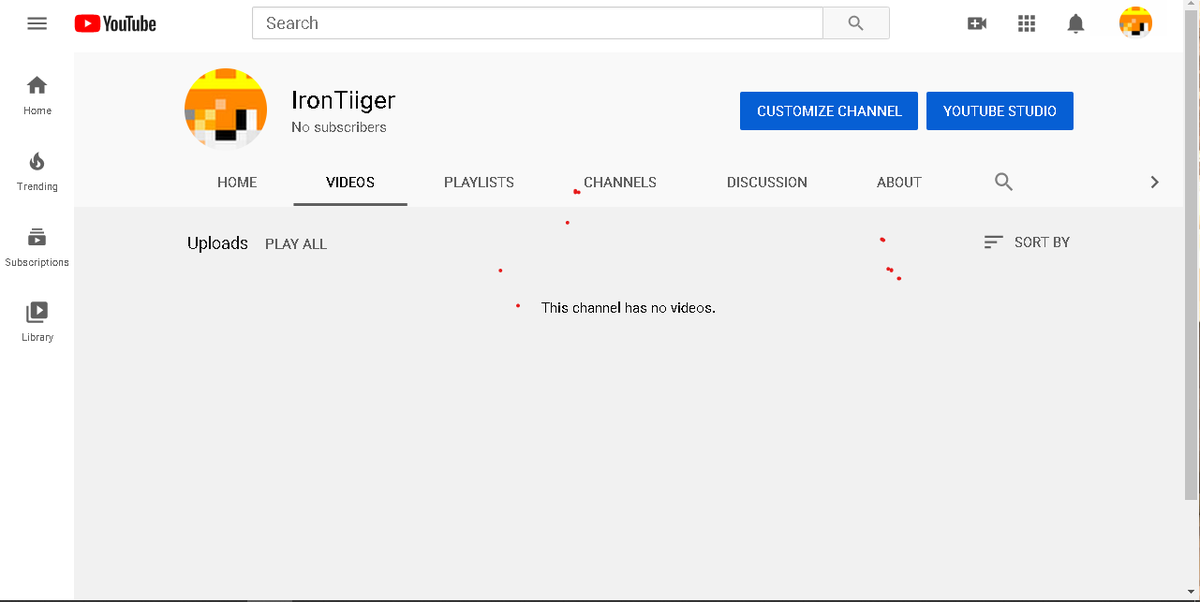Image resolution: width=1200 pixels, height=602 pixels.
Task: Open Library in the sidebar
Action: (x=37, y=322)
